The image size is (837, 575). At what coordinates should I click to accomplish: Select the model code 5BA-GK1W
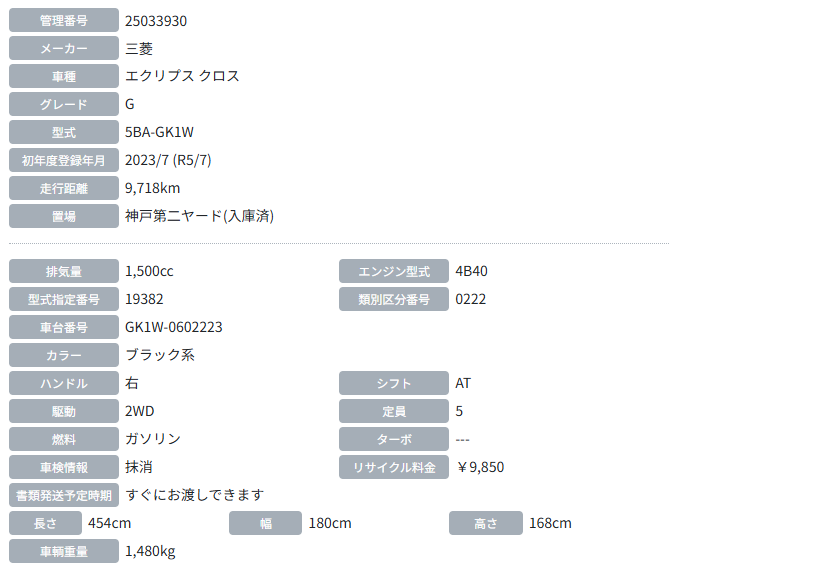(x=159, y=132)
